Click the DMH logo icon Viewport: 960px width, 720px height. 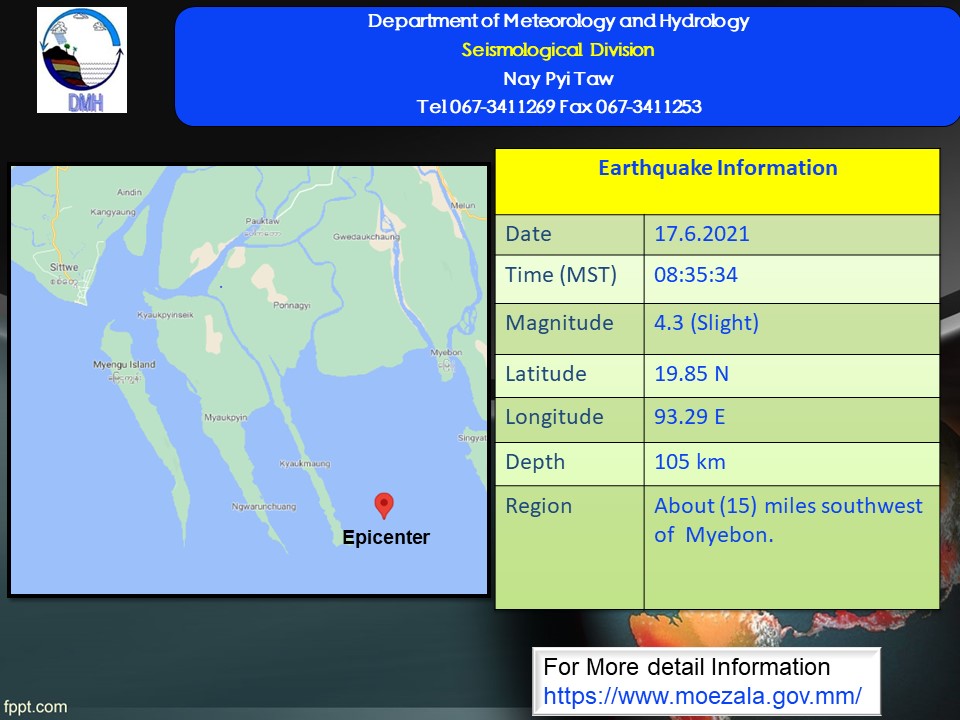tap(82, 60)
